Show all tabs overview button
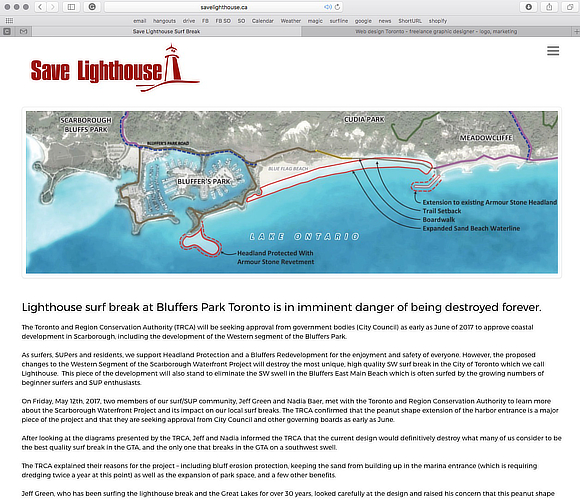Viewport: 580px width, 500px height. 570,7
